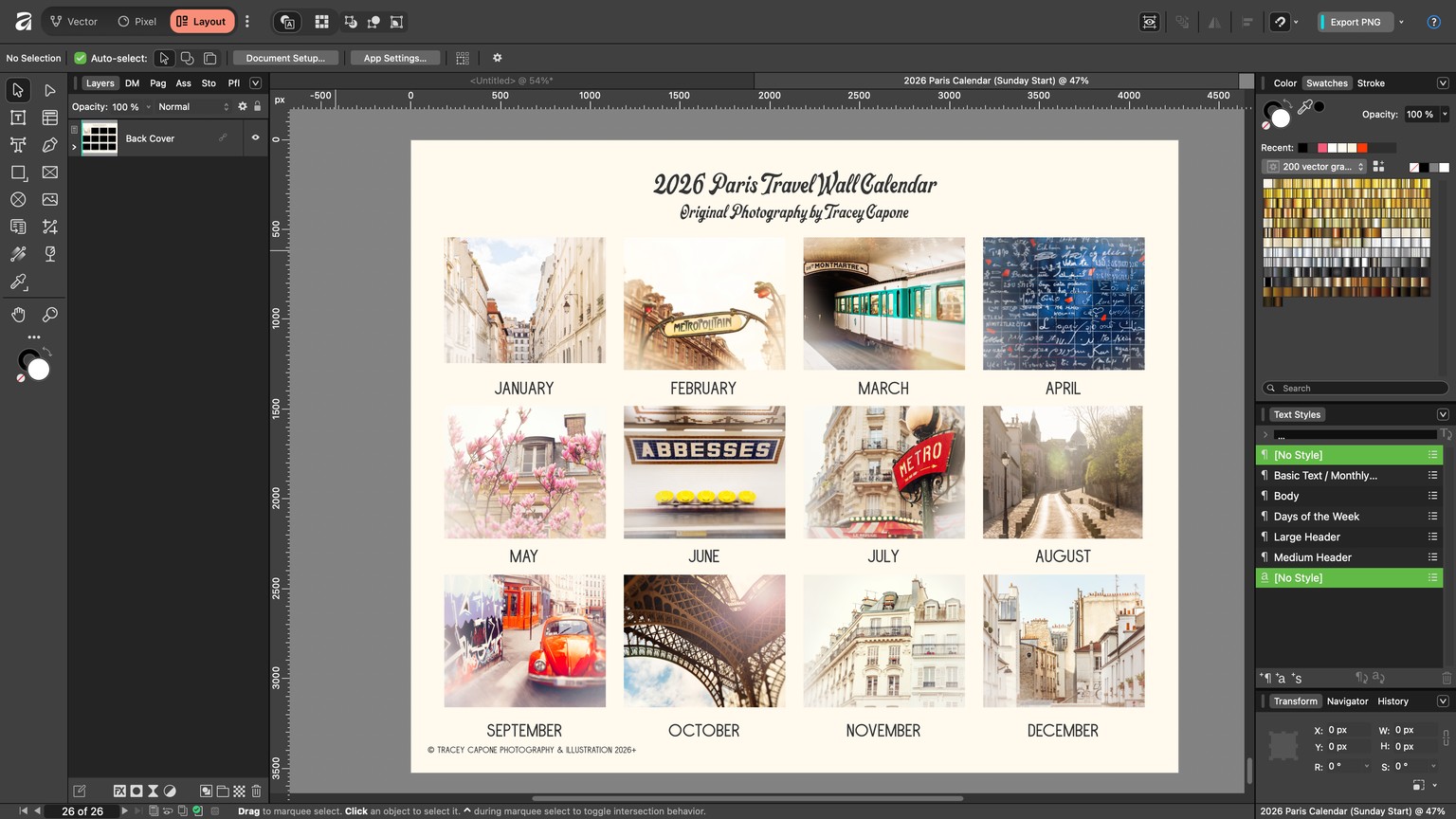This screenshot has width=1456, height=819.
Task: Switch to the History tab
Action: point(1392,701)
